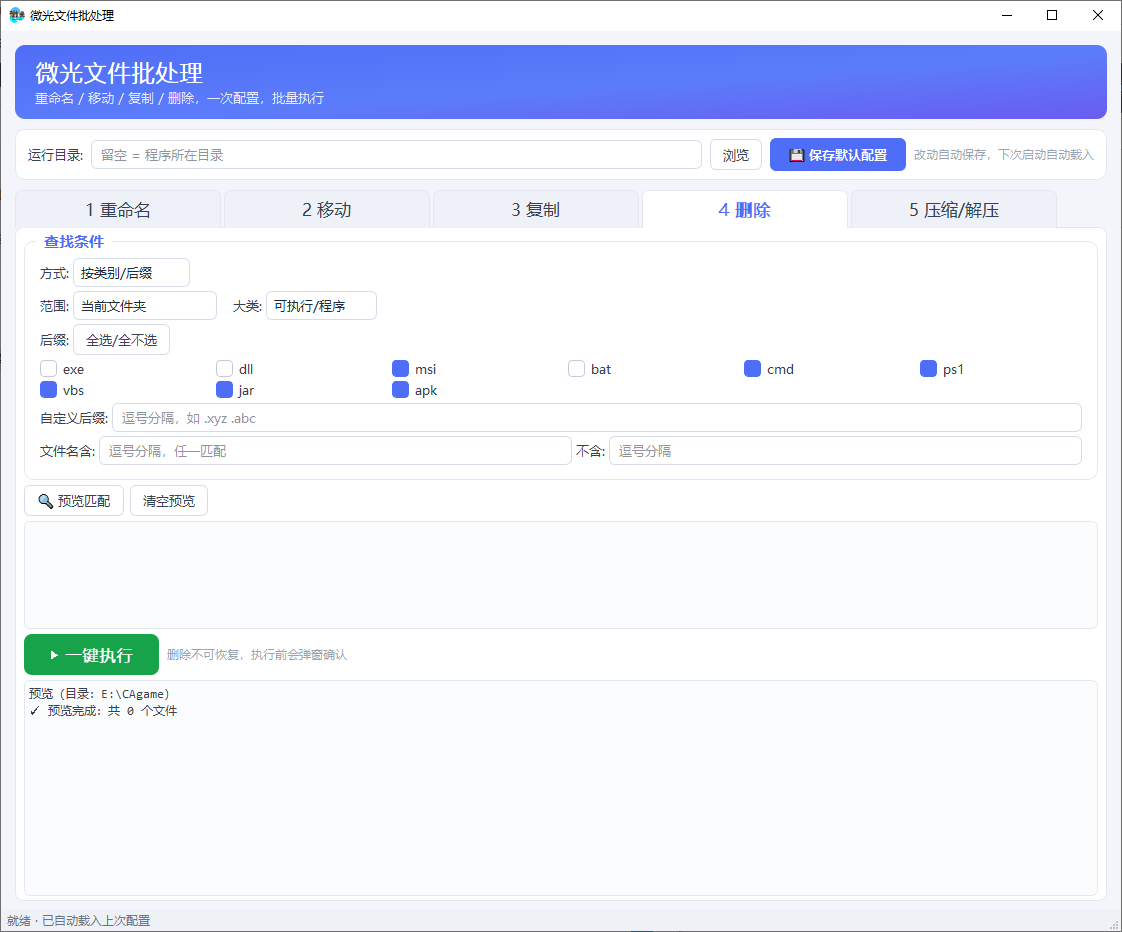Deselect the apk suffix checkbox

pos(401,389)
